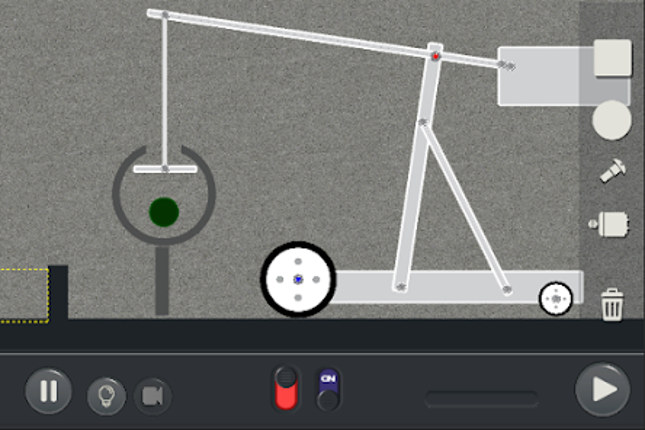The height and width of the screenshot is (430, 645).
Task: Select the dark gray ring cup
Action: click(x=164, y=195)
